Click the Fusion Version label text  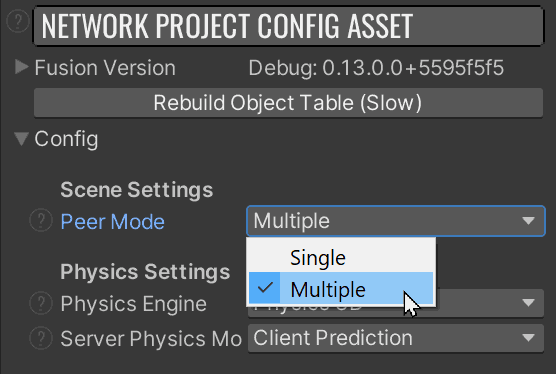[105, 67]
